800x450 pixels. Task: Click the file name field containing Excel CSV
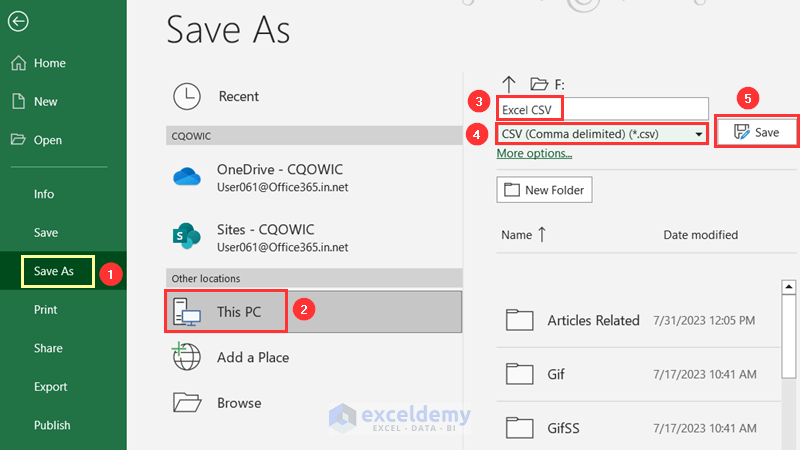(x=602, y=109)
